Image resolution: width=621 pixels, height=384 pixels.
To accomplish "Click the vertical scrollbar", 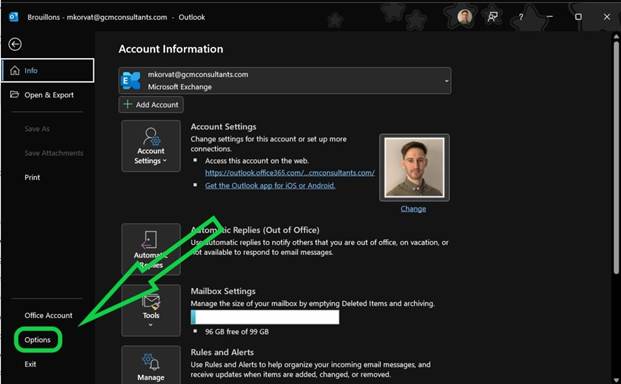I will [616, 158].
